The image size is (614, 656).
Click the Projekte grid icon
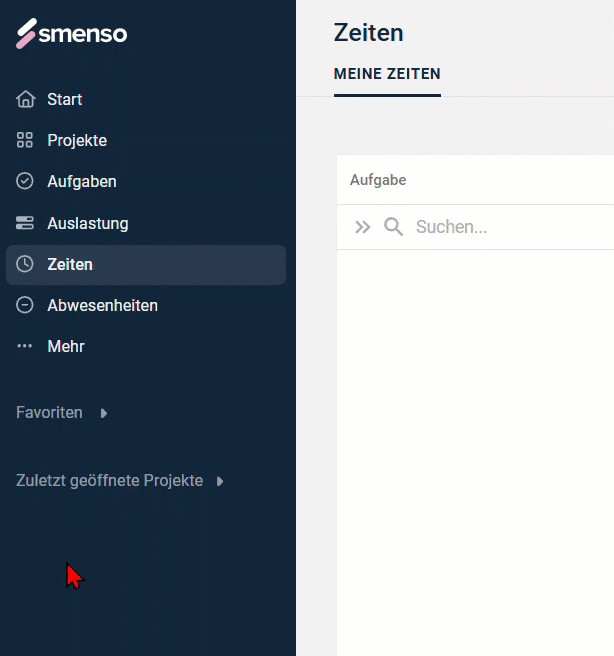(x=25, y=140)
